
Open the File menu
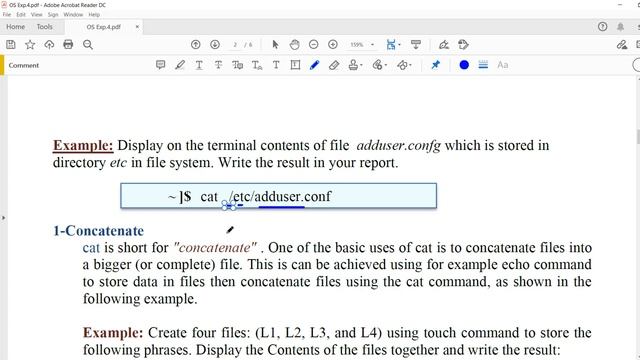click(x=7, y=14)
